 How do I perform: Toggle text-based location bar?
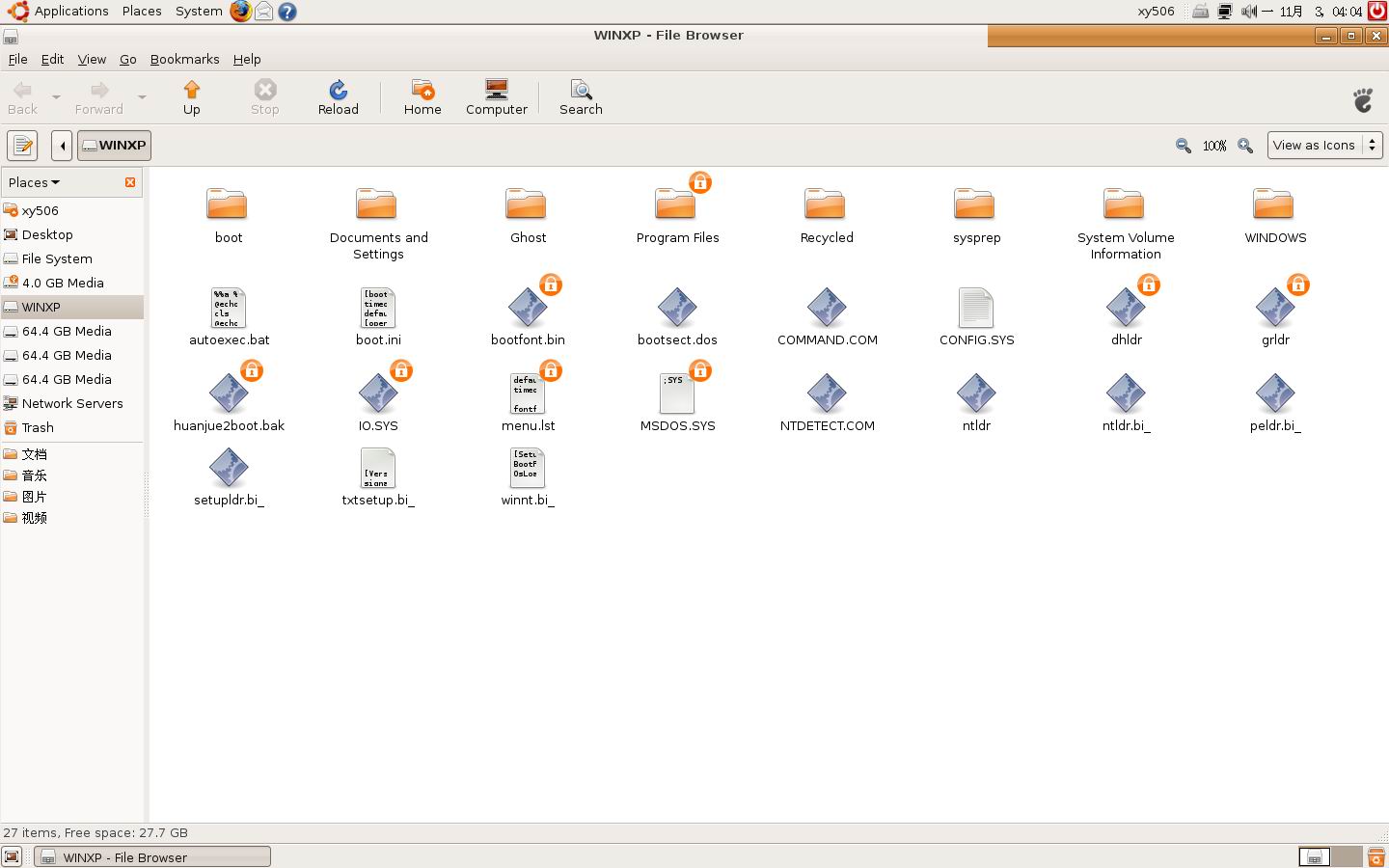click(22, 146)
